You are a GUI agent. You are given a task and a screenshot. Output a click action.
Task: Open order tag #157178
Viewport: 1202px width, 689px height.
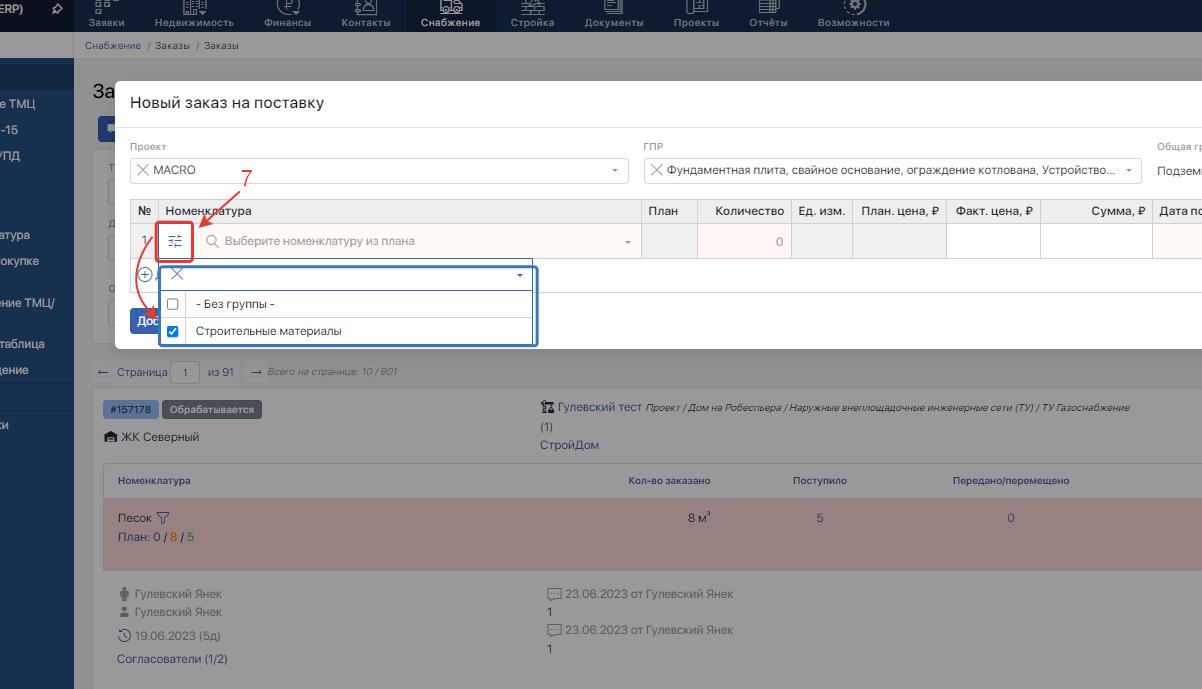click(x=130, y=409)
